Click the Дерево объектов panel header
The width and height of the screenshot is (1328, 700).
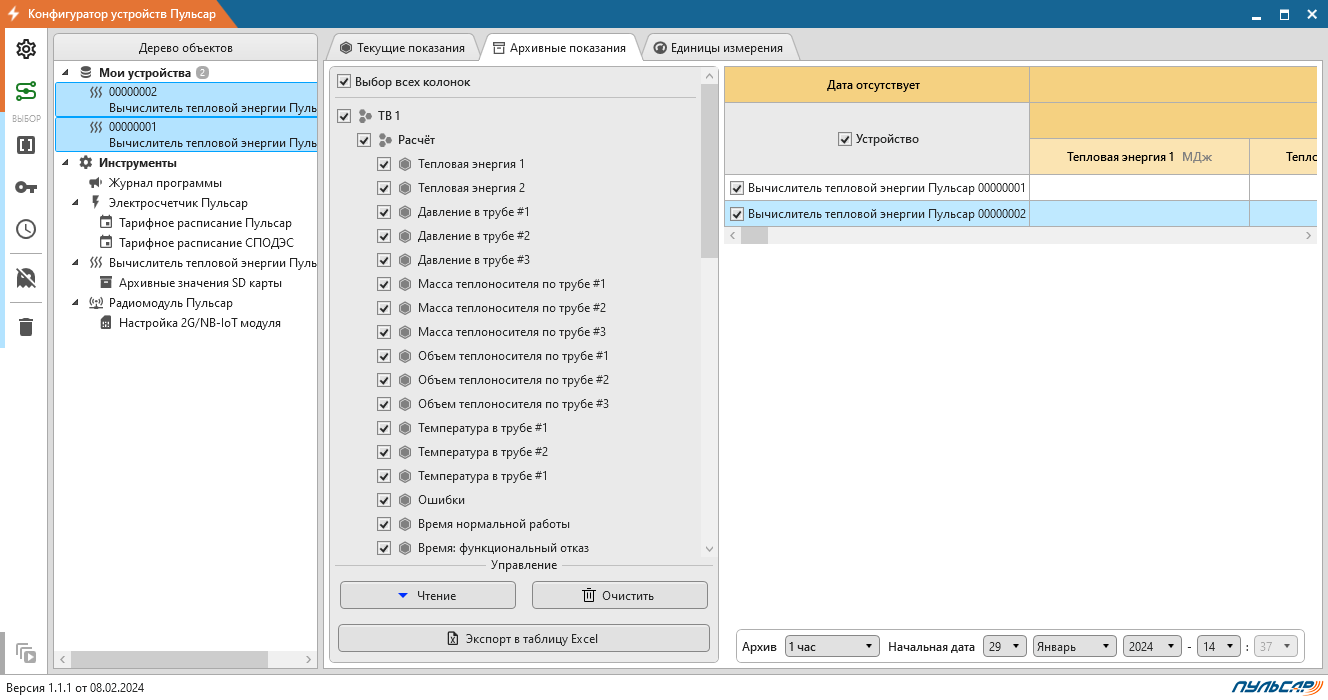click(186, 48)
